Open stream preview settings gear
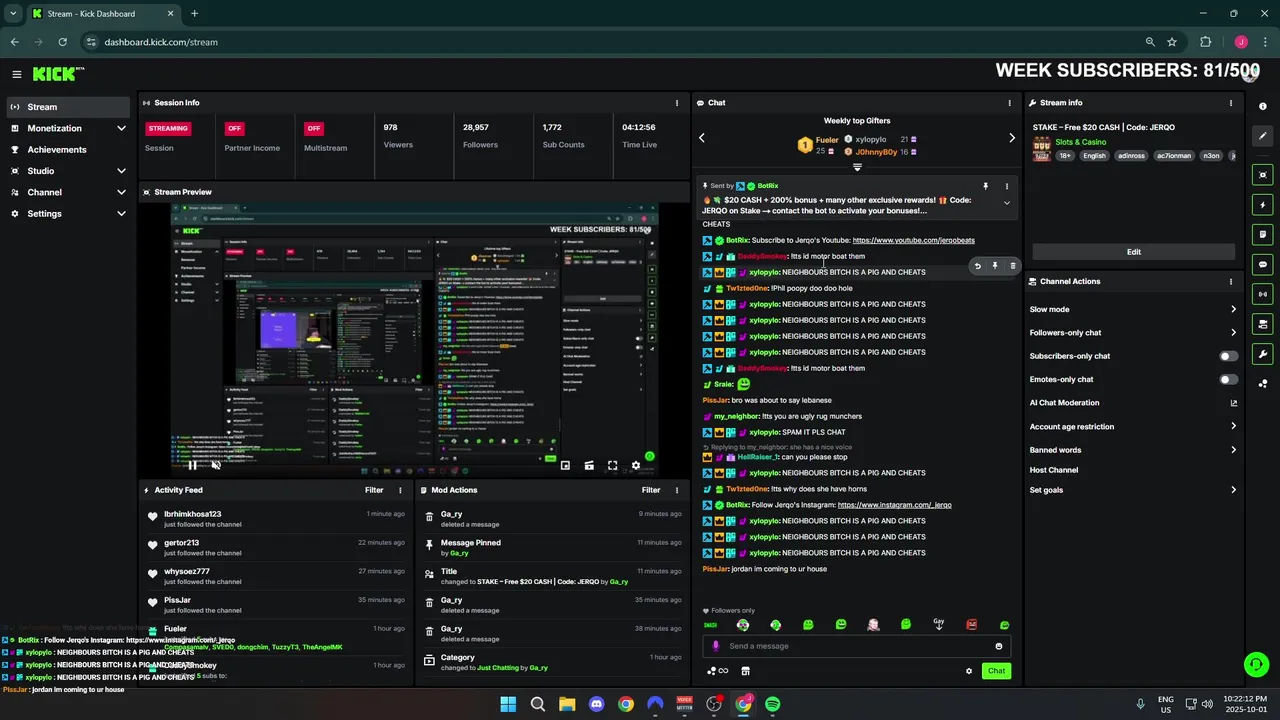Screen dimensions: 1280x720 tap(636, 465)
